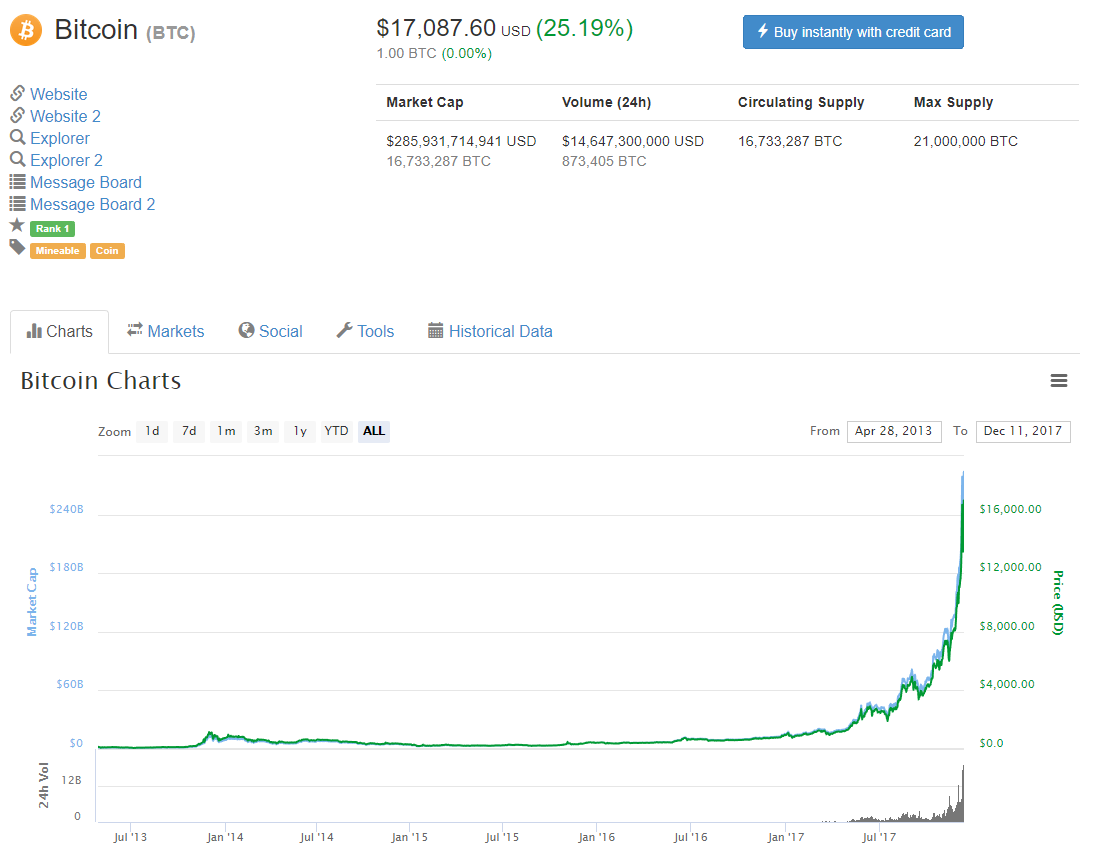
Task: Click the Coin orange tag
Action: tap(107, 251)
